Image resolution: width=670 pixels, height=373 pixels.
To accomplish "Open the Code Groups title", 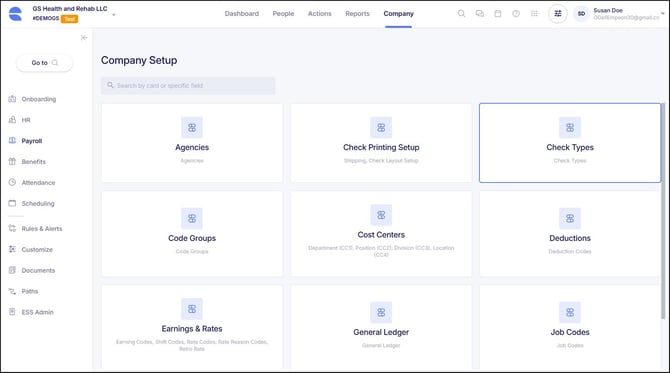I will click(192, 238).
